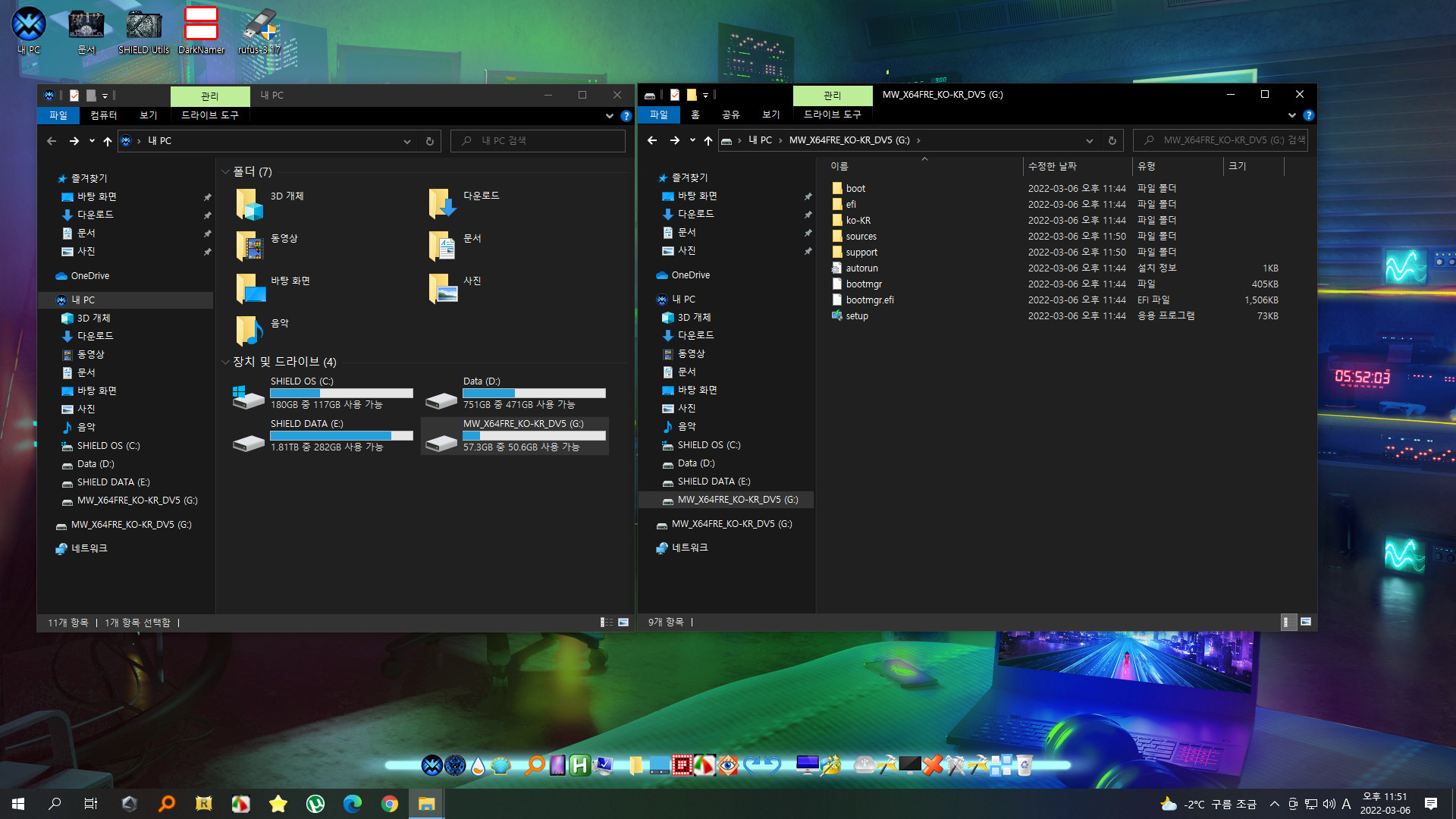
Task: Switch the 내 PC window to details view
Action: (607, 623)
